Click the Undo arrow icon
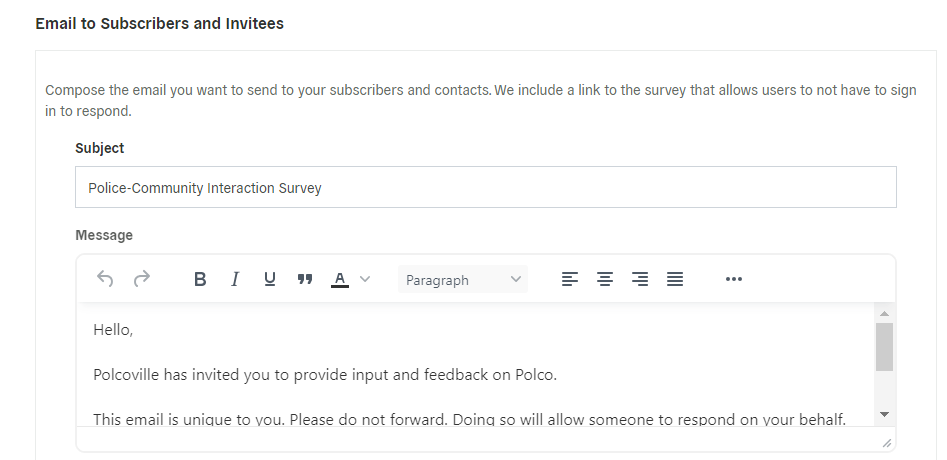This screenshot has width=947, height=460. (105, 279)
